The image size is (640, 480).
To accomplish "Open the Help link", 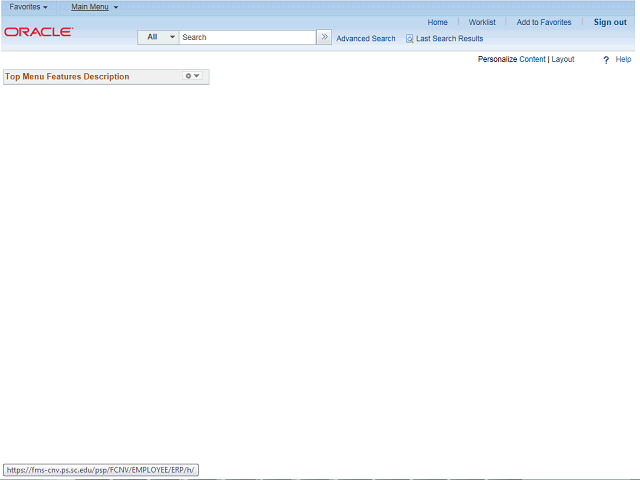I will coord(623,59).
